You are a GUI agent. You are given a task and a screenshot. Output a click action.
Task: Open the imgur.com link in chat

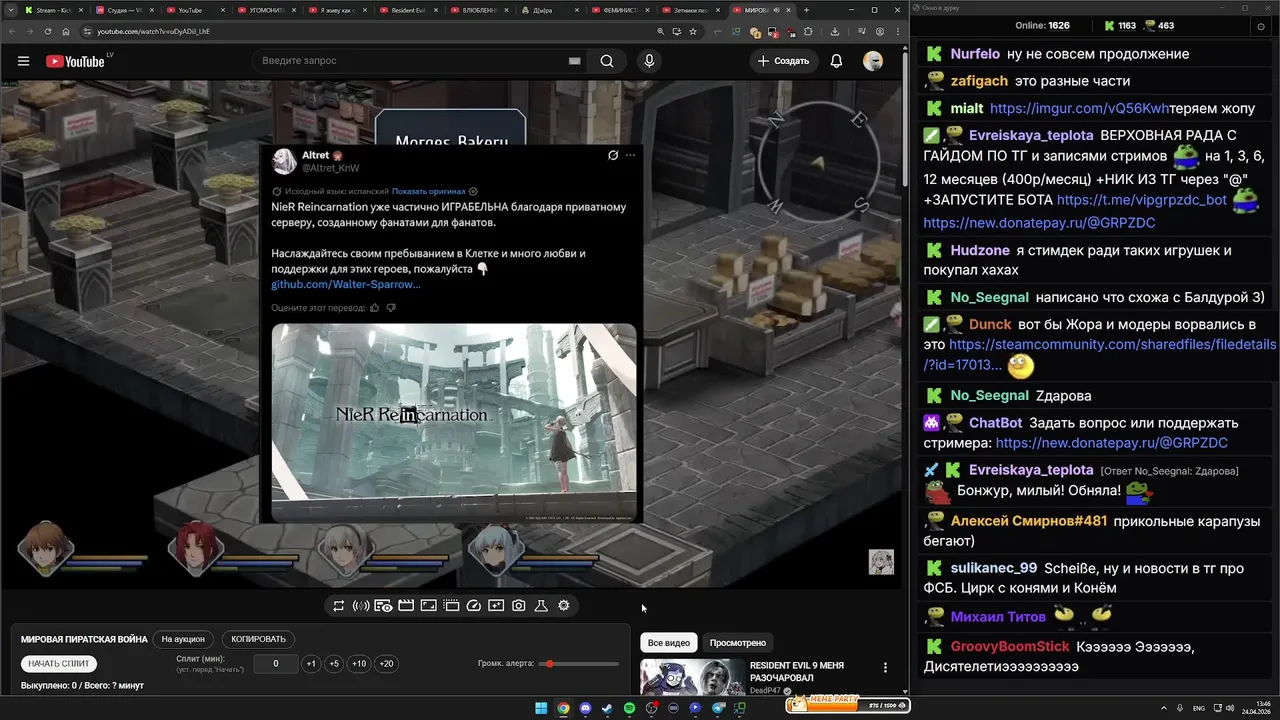click(x=1079, y=108)
